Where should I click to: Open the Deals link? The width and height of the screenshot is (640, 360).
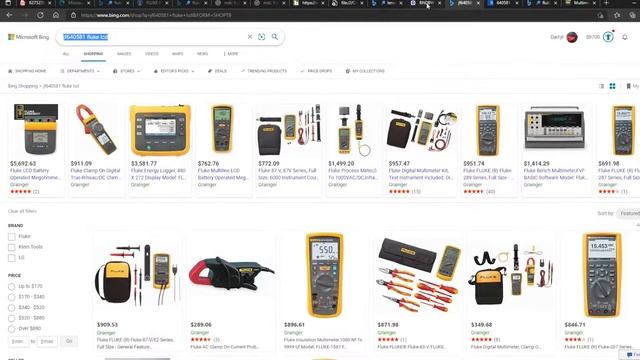point(218,71)
